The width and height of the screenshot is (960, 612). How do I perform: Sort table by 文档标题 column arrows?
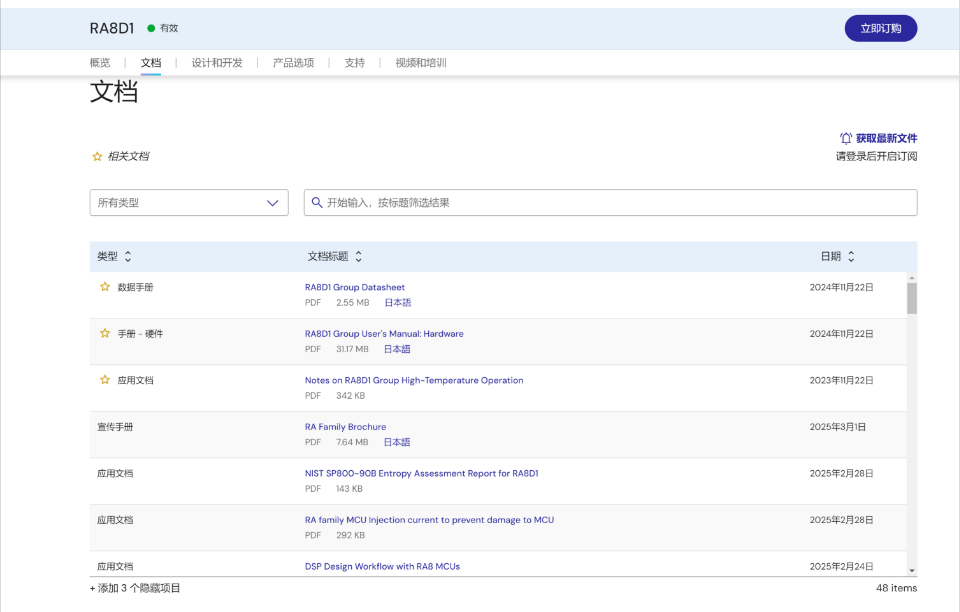click(359, 256)
